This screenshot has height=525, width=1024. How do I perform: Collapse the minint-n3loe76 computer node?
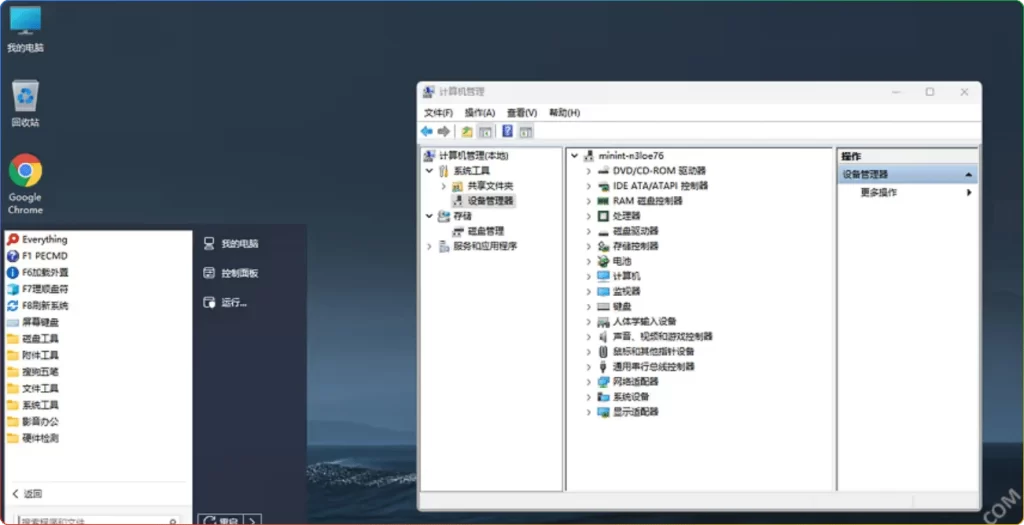coord(574,156)
